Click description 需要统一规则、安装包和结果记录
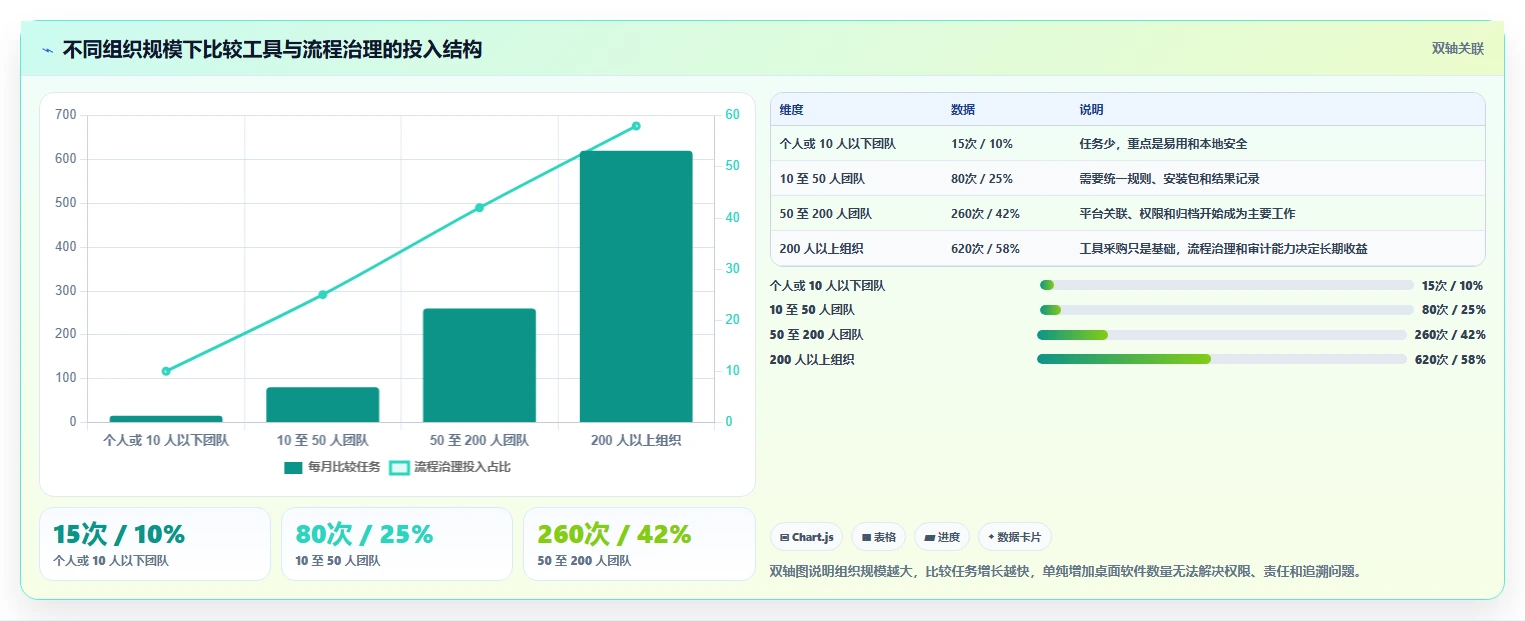Image resolution: width=1525 pixels, height=621 pixels. click(1169, 179)
